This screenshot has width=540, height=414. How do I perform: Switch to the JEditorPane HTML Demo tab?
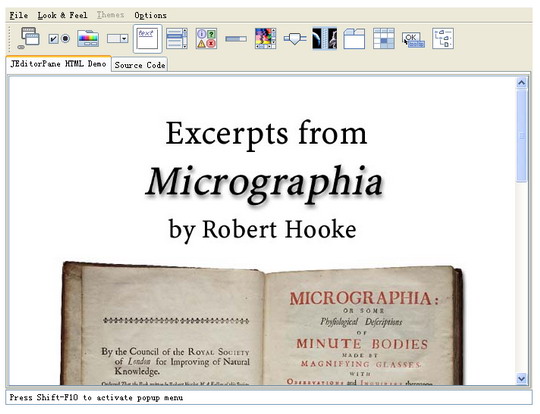click(58, 64)
